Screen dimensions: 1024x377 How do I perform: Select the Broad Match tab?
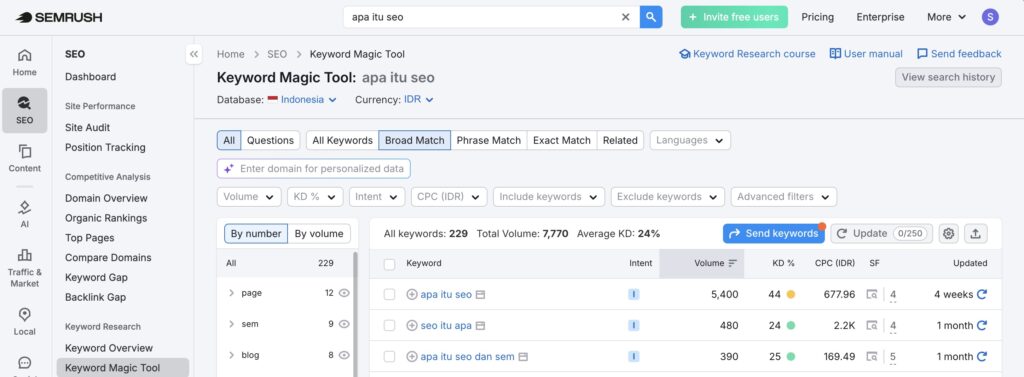point(415,140)
